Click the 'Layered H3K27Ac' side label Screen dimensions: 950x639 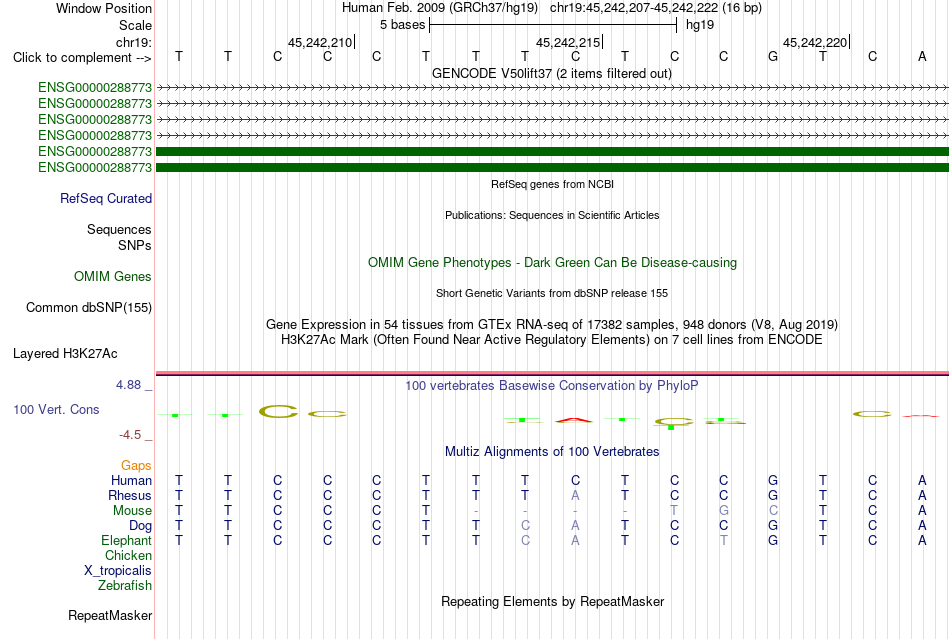[x=65, y=354]
